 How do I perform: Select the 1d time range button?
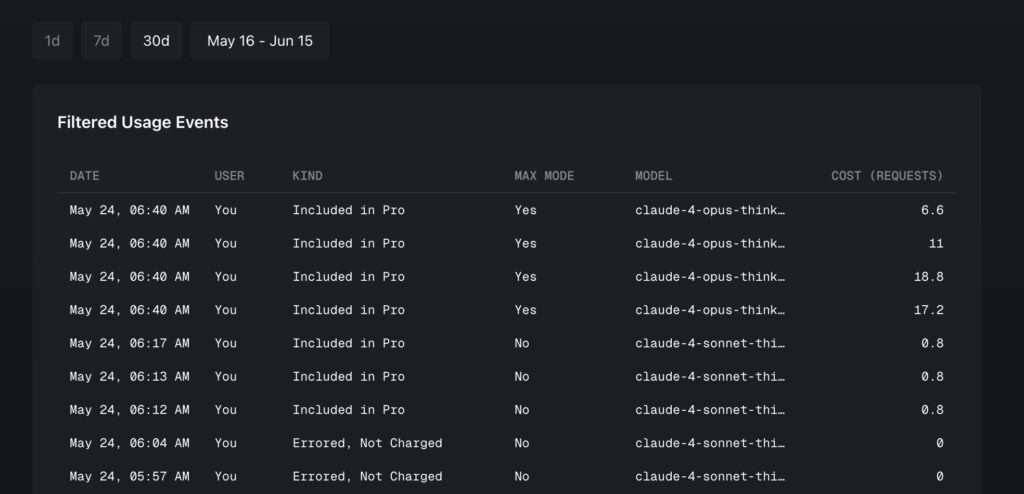tap(52, 41)
